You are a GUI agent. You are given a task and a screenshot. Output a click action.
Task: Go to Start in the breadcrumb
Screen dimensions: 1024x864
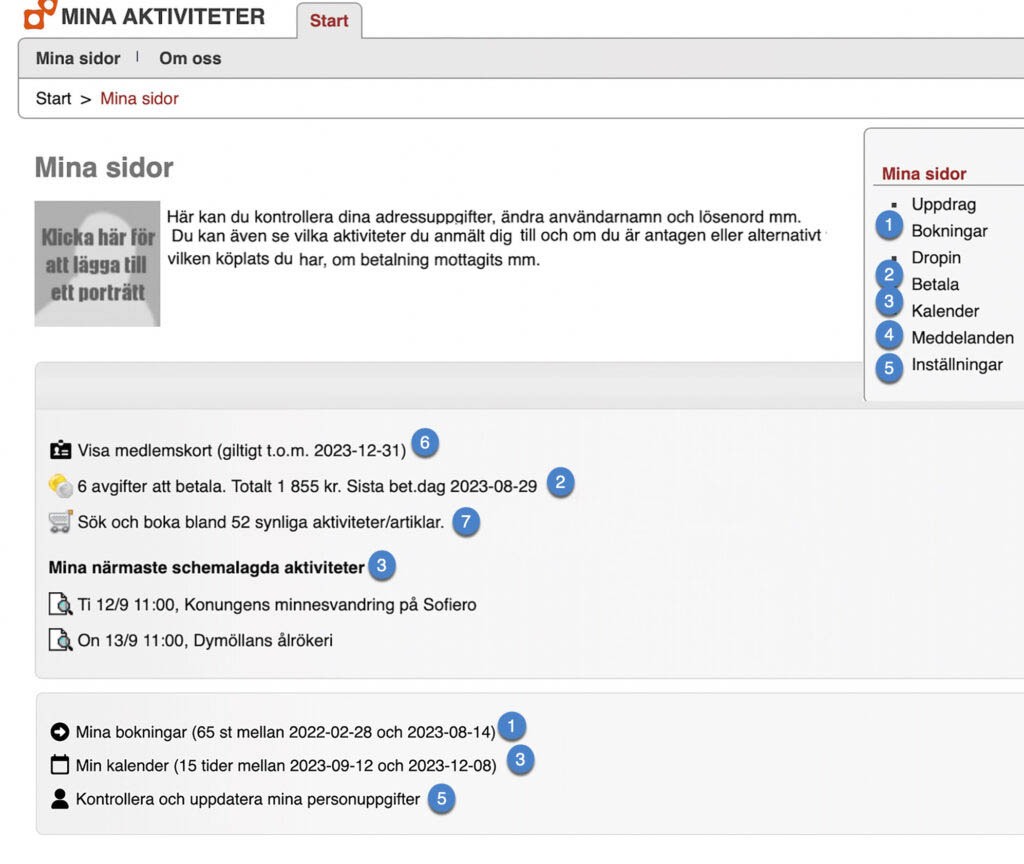tap(53, 98)
